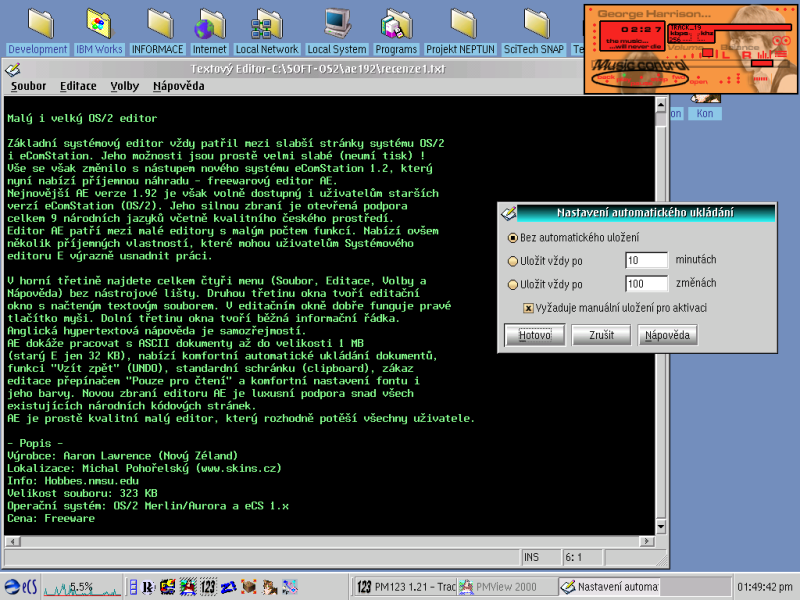Select the 'Bez automatického uložení' radio option
The width and height of the screenshot is (800, 600).
pyautogui.click(x=512, y=237)
